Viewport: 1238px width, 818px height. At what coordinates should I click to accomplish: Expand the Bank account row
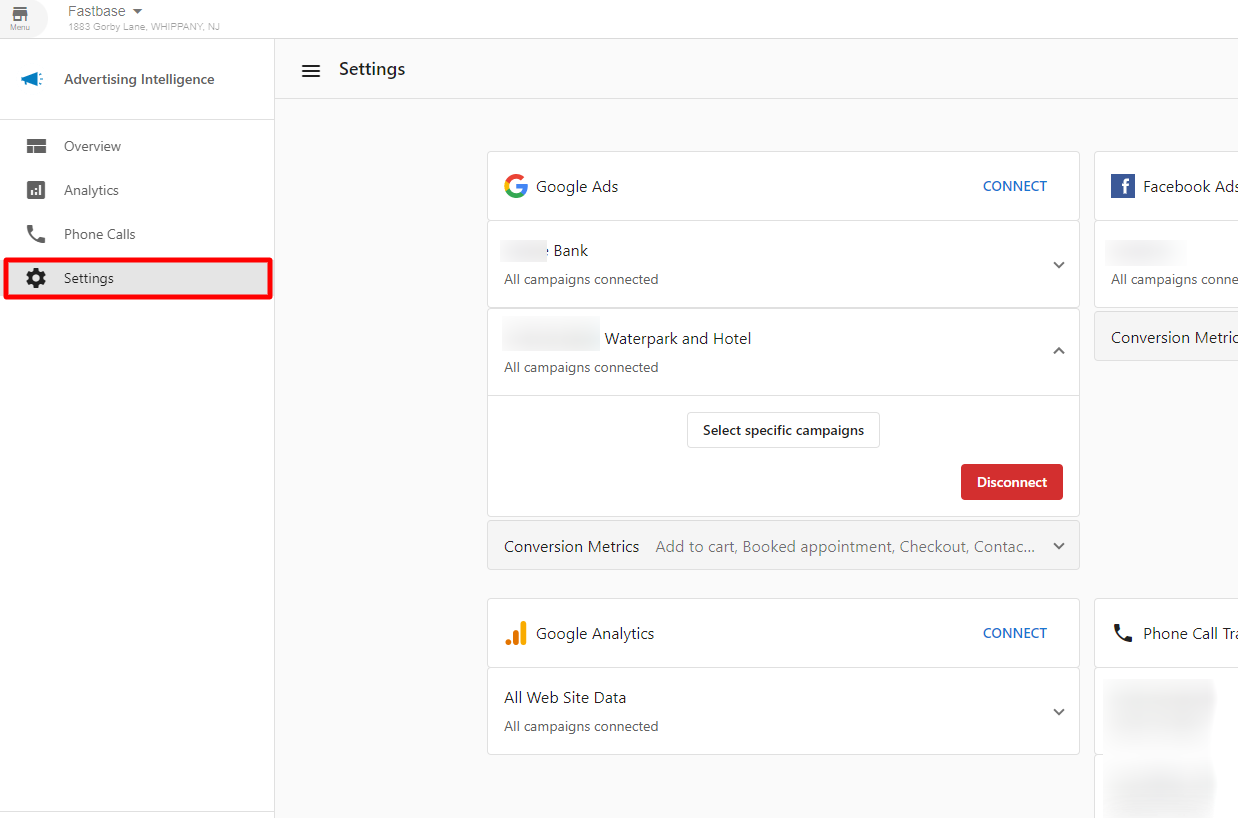point(1058,264)
